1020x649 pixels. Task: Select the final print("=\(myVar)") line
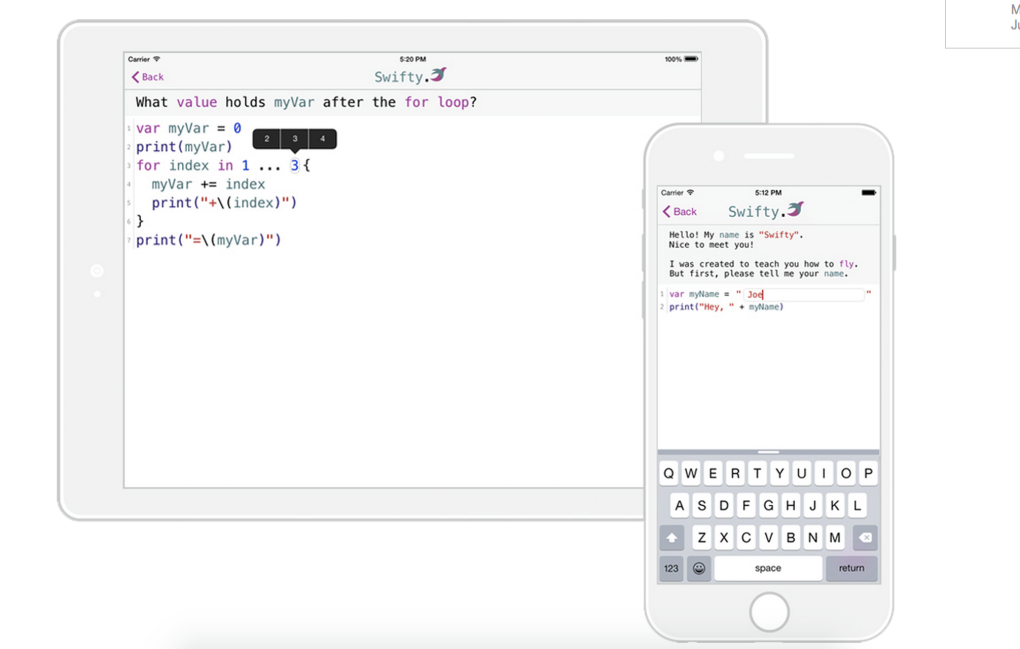208,240
